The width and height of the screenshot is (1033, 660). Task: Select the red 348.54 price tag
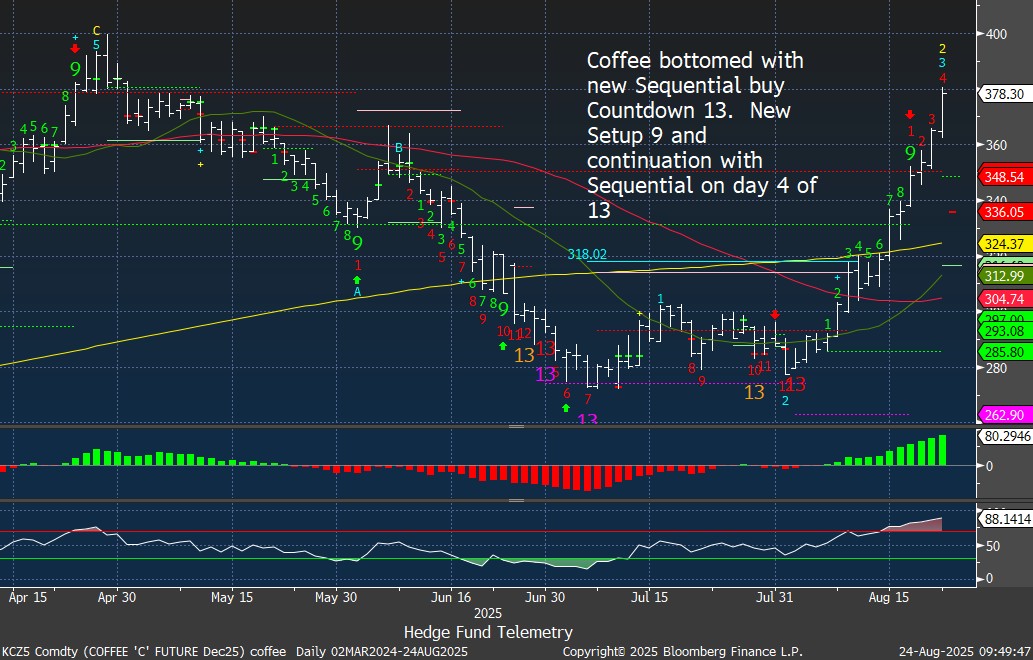[1003, 177]
